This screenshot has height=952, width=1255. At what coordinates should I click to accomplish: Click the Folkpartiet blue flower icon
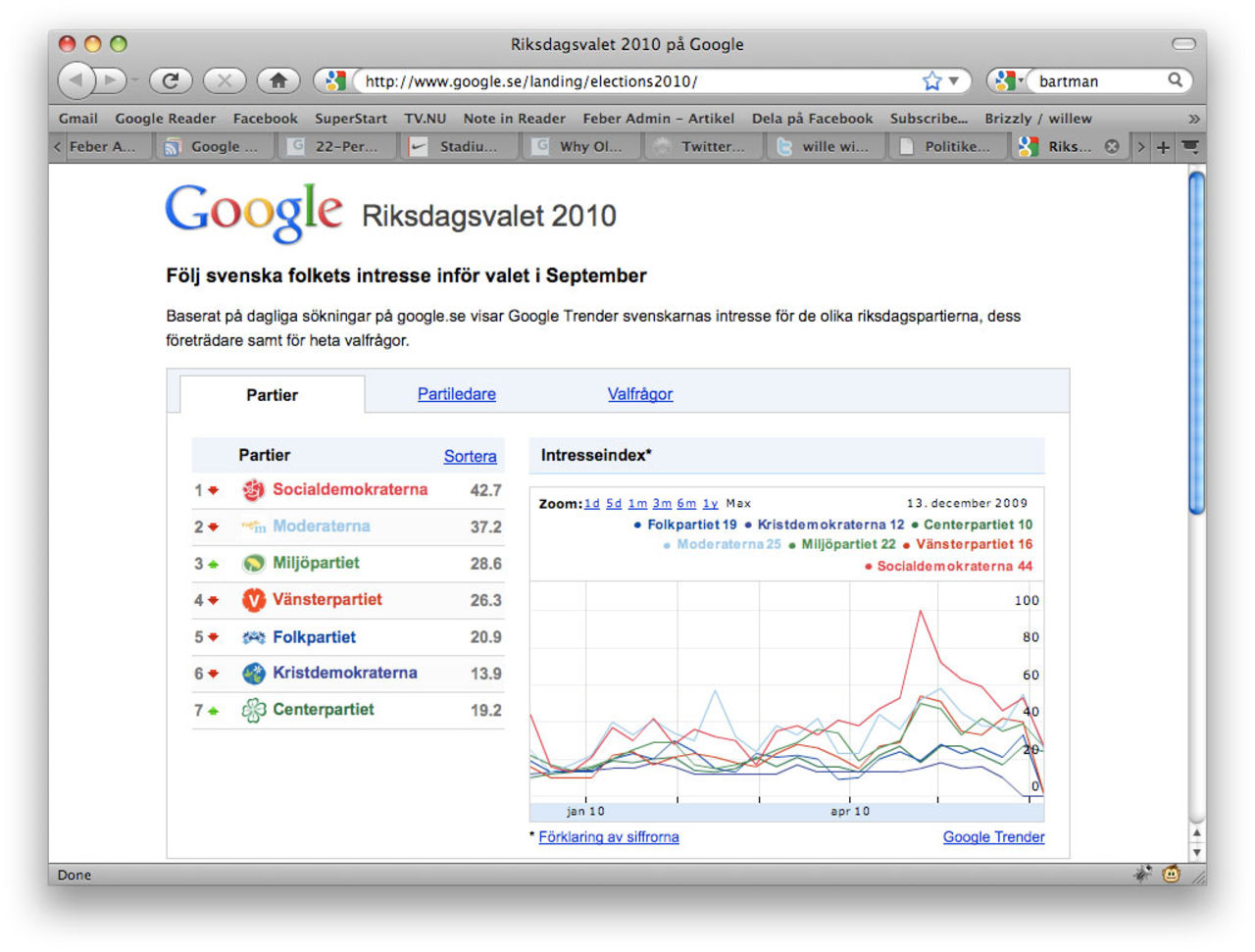(x=253, y=636)
